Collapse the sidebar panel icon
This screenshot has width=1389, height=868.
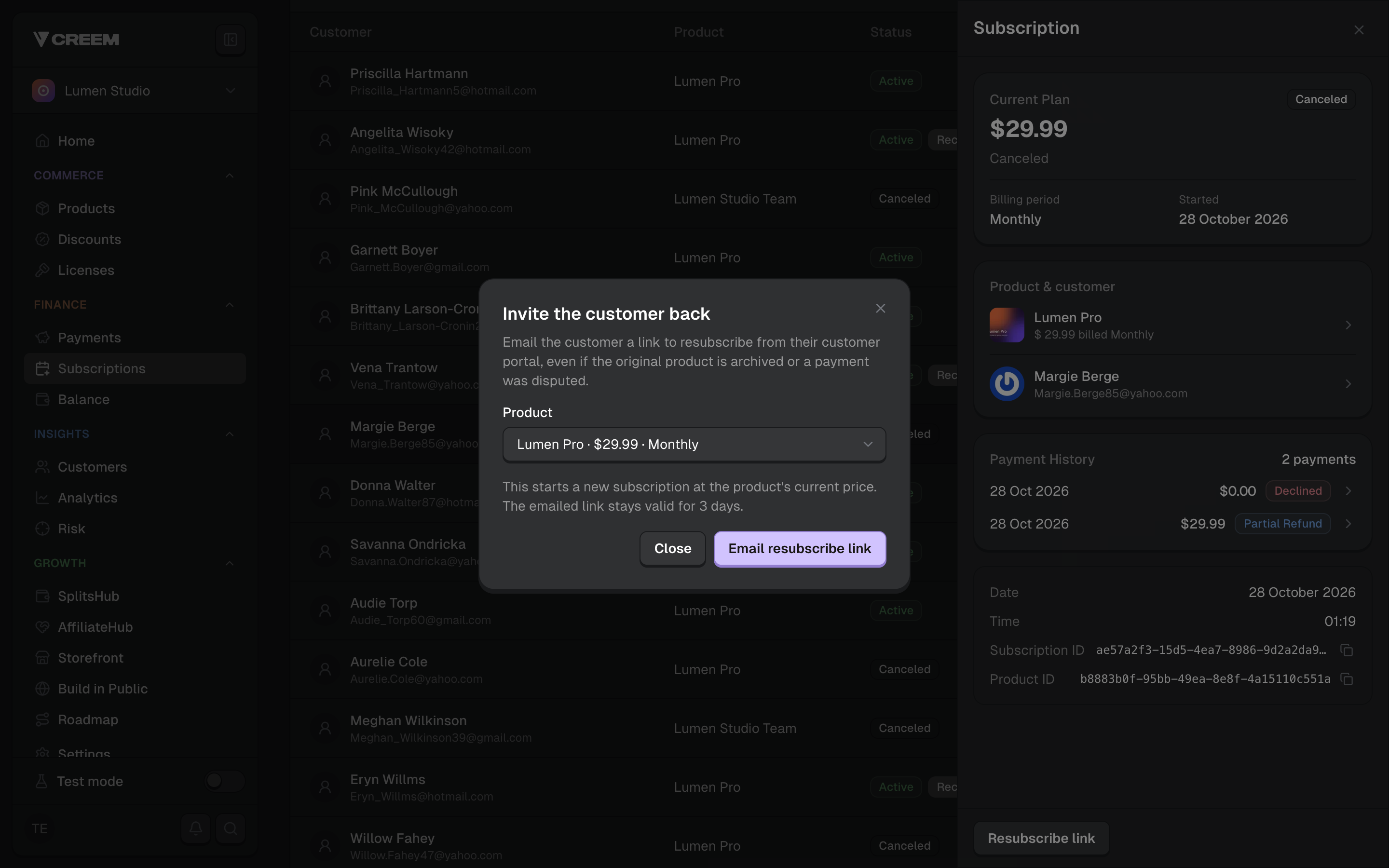[230, 40]
